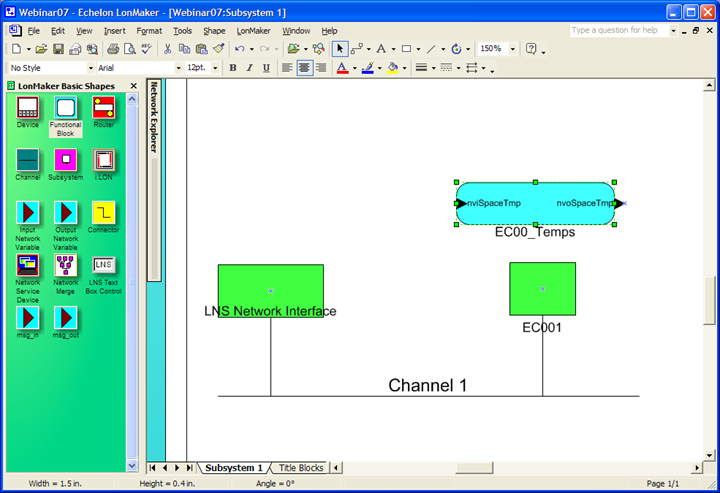Open the zoom level dropdown
This screenshot has width=720, height=493.
[513, 48]
